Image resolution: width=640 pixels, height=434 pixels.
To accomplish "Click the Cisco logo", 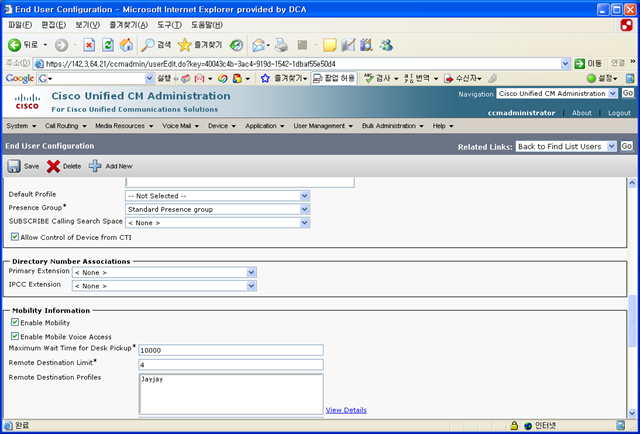I will (x=27, y=102).
